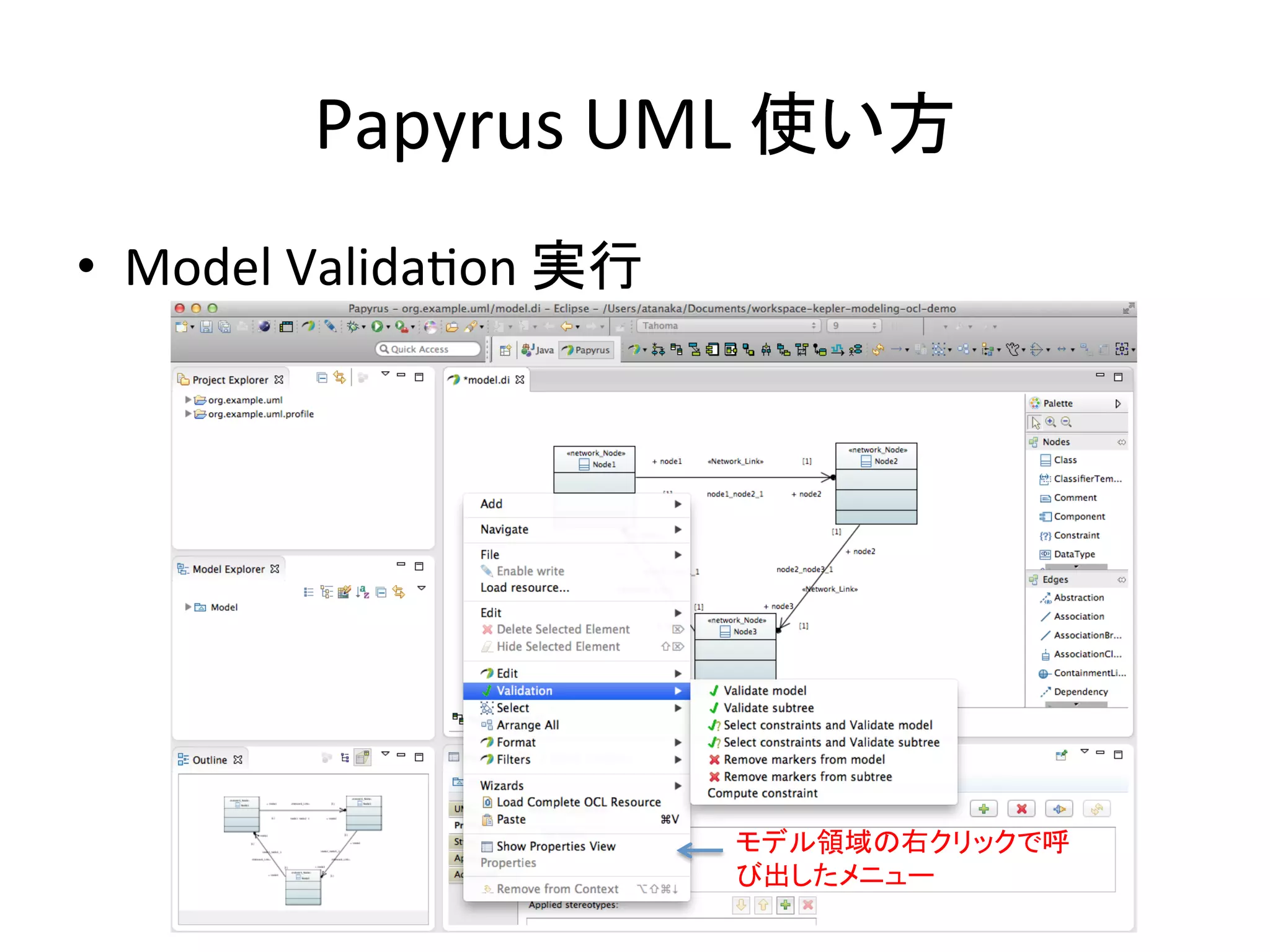Click the red X delete button in properties
1270x952 pixels.
(1021, 809)
